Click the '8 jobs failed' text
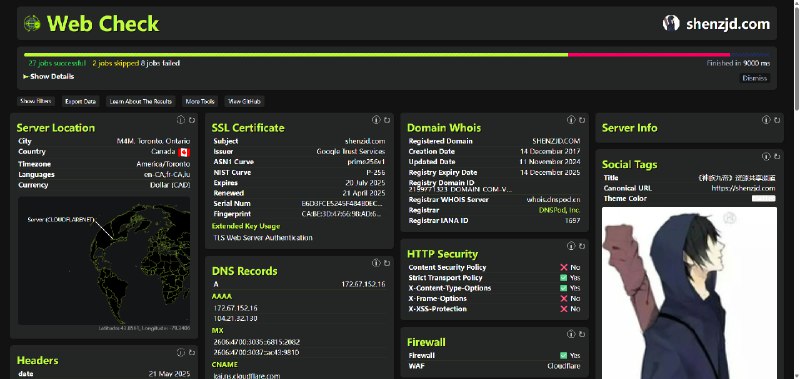The width and height of the screenshot is (800, 379). tap(160, 63)
